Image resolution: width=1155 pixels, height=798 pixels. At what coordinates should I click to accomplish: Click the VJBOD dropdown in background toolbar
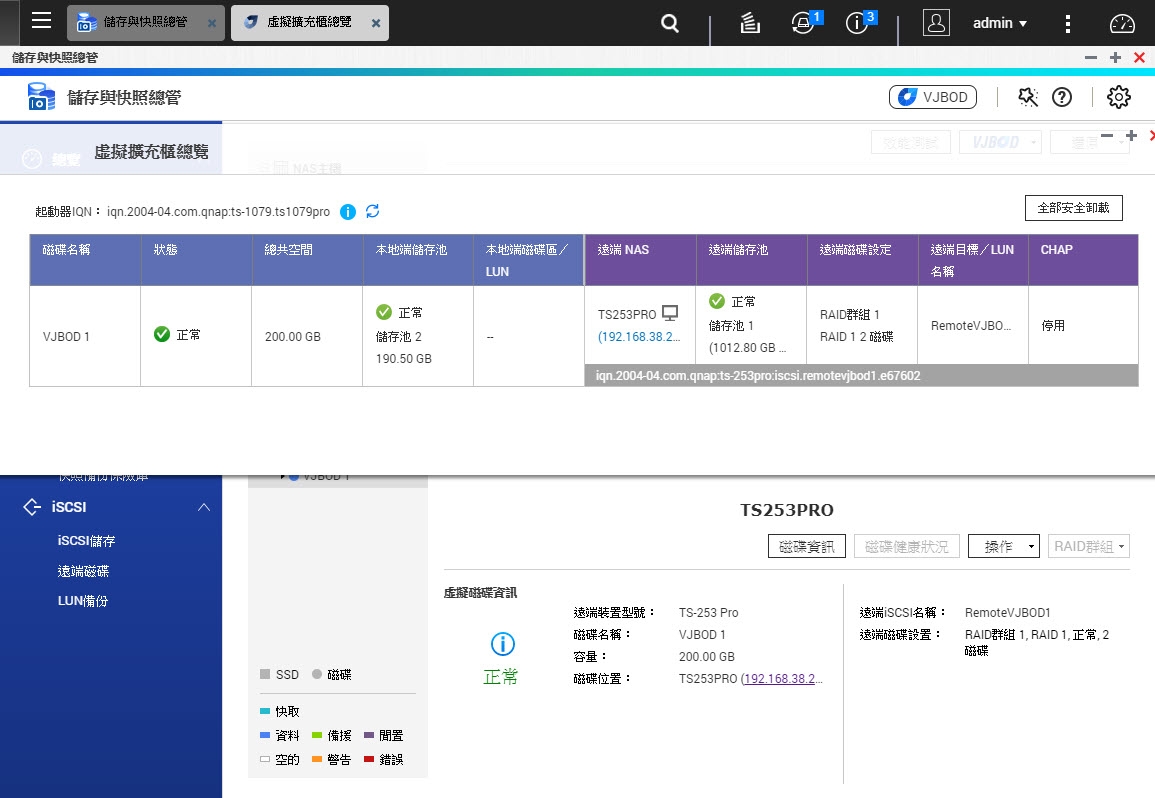tap(1000, 142)
